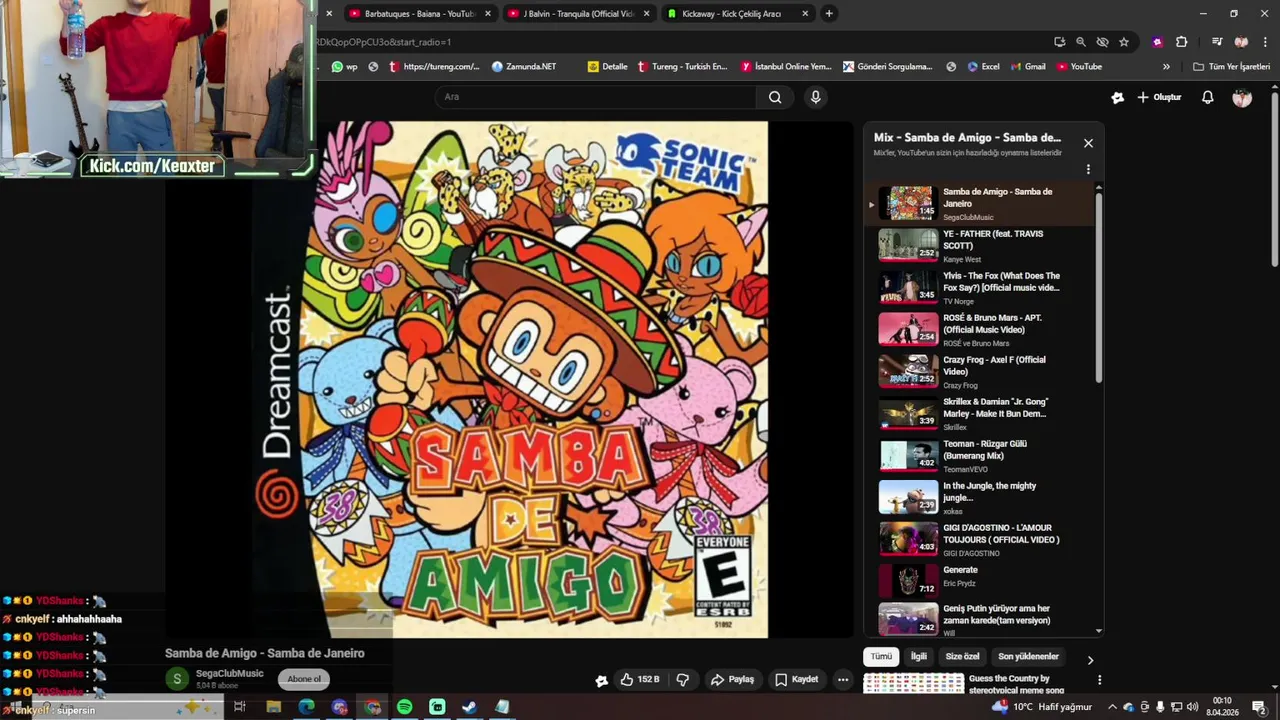Image resolution: width=1280 pixels, height=720 pixels.
Task: Open the Mix playlist three-dot options
Action: 1088,169
